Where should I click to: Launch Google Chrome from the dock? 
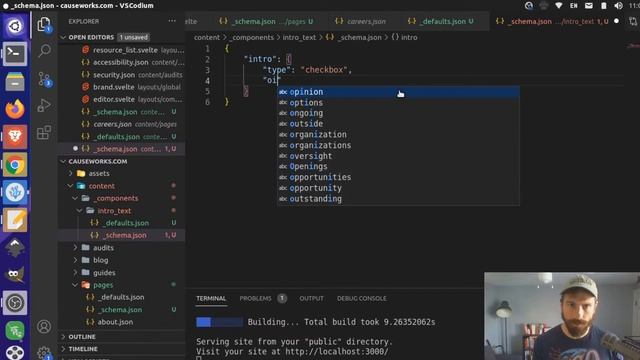(15, 164)
